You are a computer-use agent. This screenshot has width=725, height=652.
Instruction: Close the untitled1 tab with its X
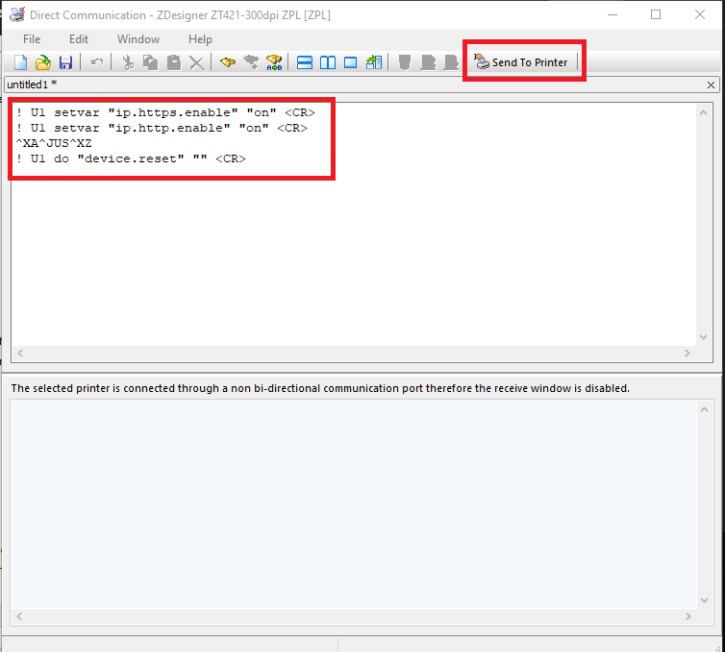[711, 85]
